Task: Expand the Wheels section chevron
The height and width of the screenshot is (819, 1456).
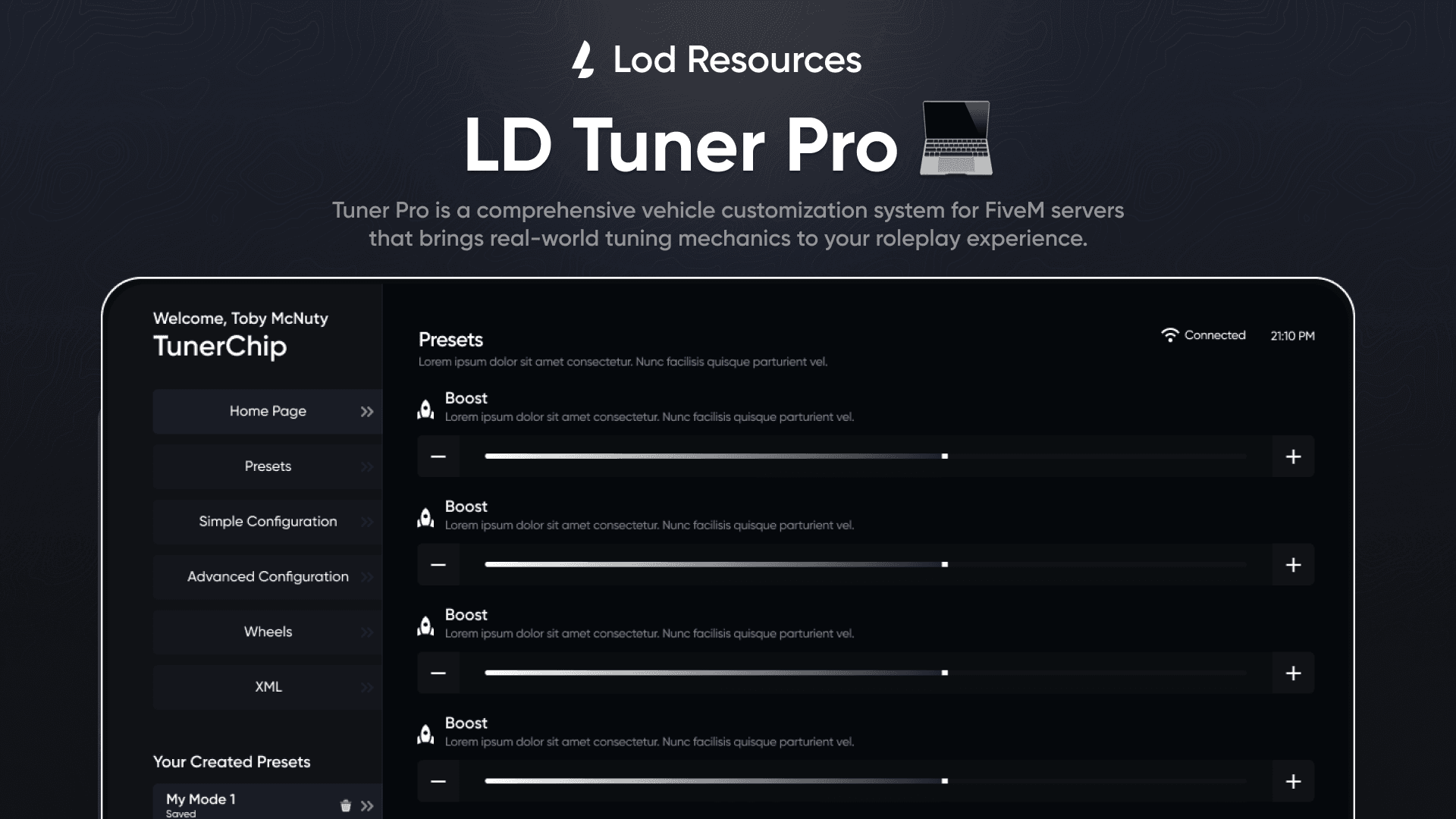Action: (x=366, y=632)
